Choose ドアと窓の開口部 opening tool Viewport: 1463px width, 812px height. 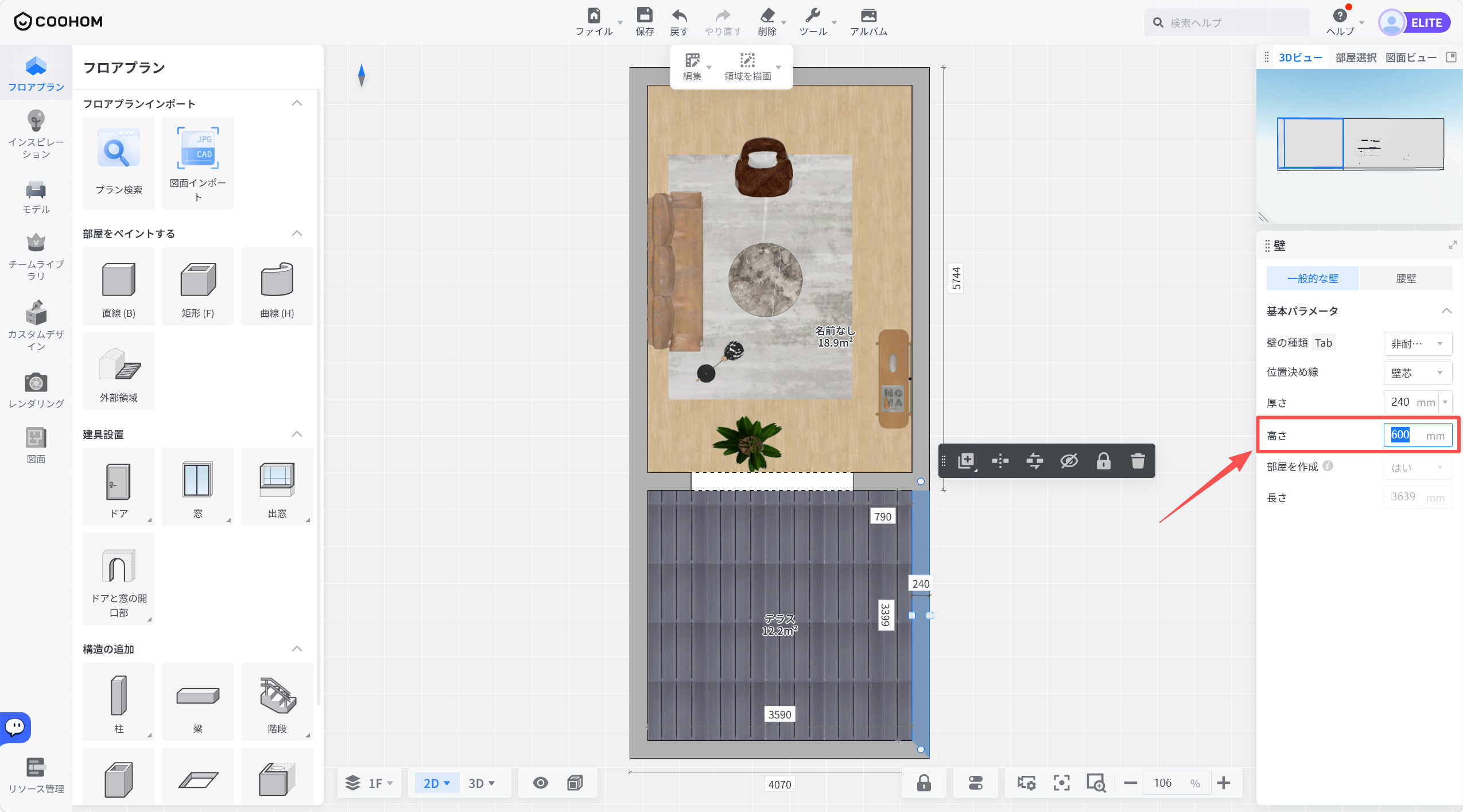coord(119,578)
